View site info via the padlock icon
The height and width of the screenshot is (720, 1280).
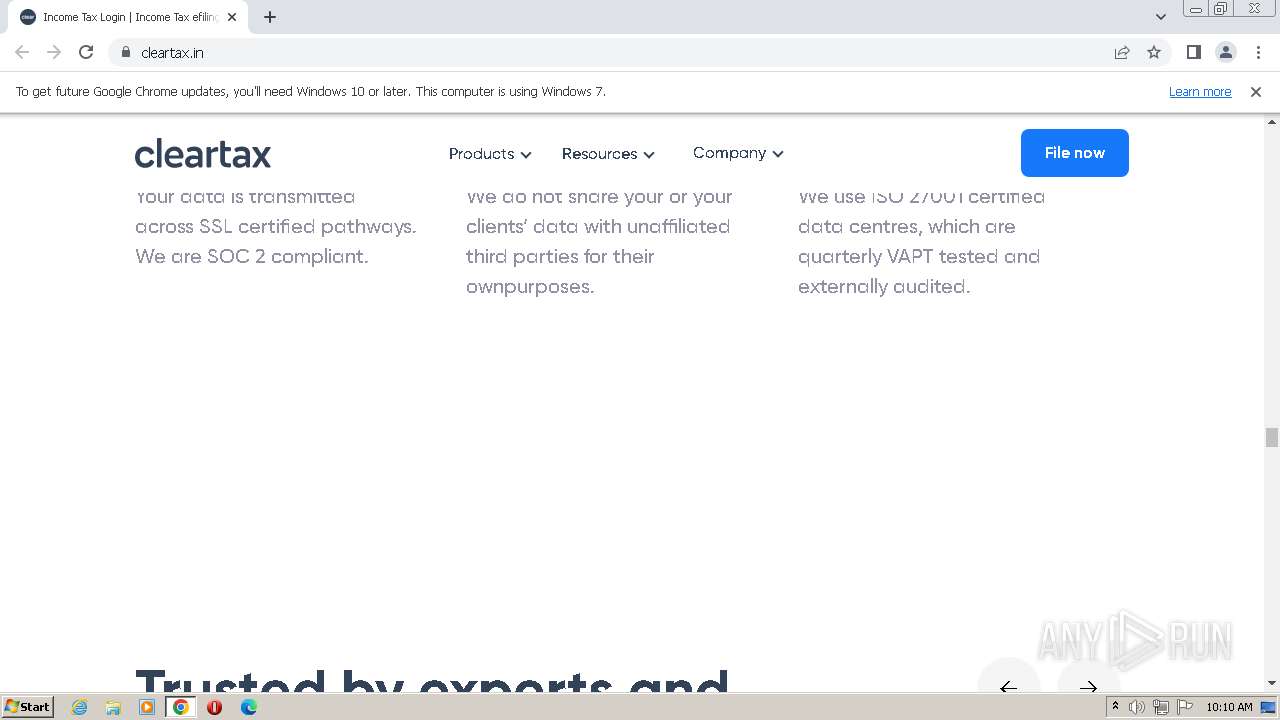click(126, 52)
